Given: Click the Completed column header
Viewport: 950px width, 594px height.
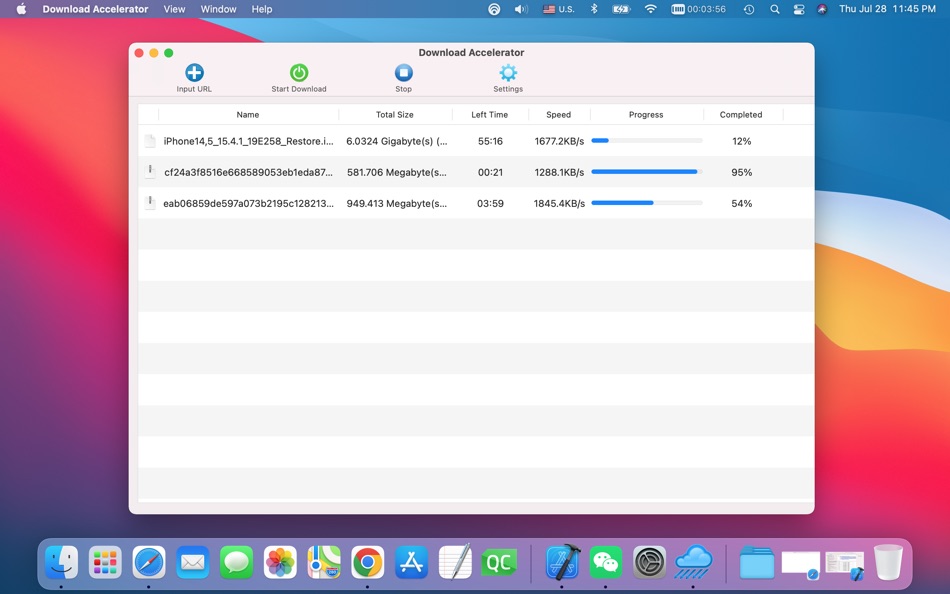Looking at the screenshot, I should point(741,115).
